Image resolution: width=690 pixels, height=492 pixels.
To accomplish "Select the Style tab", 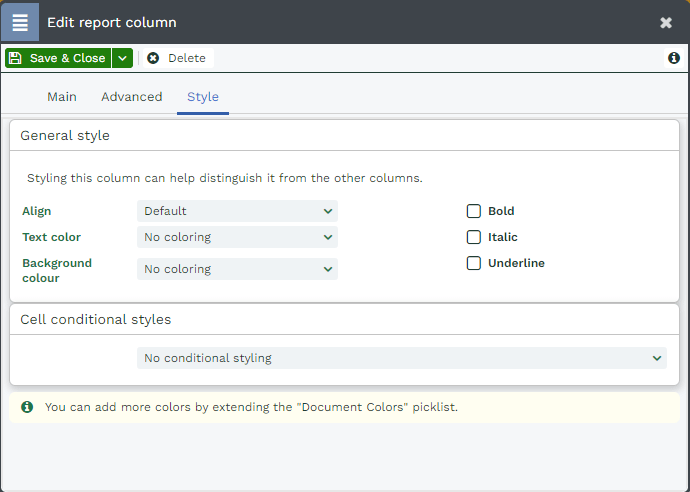I will 203,97.
